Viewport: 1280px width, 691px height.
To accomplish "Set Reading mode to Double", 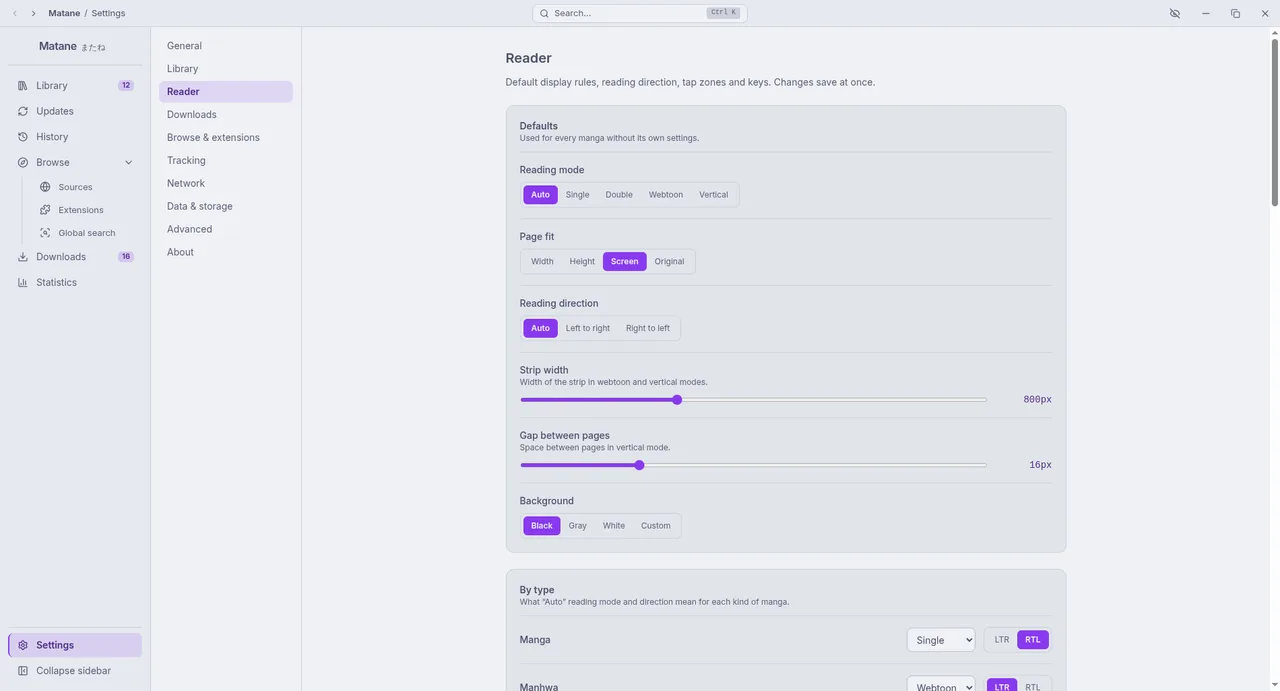I will [x=619, y=195].
